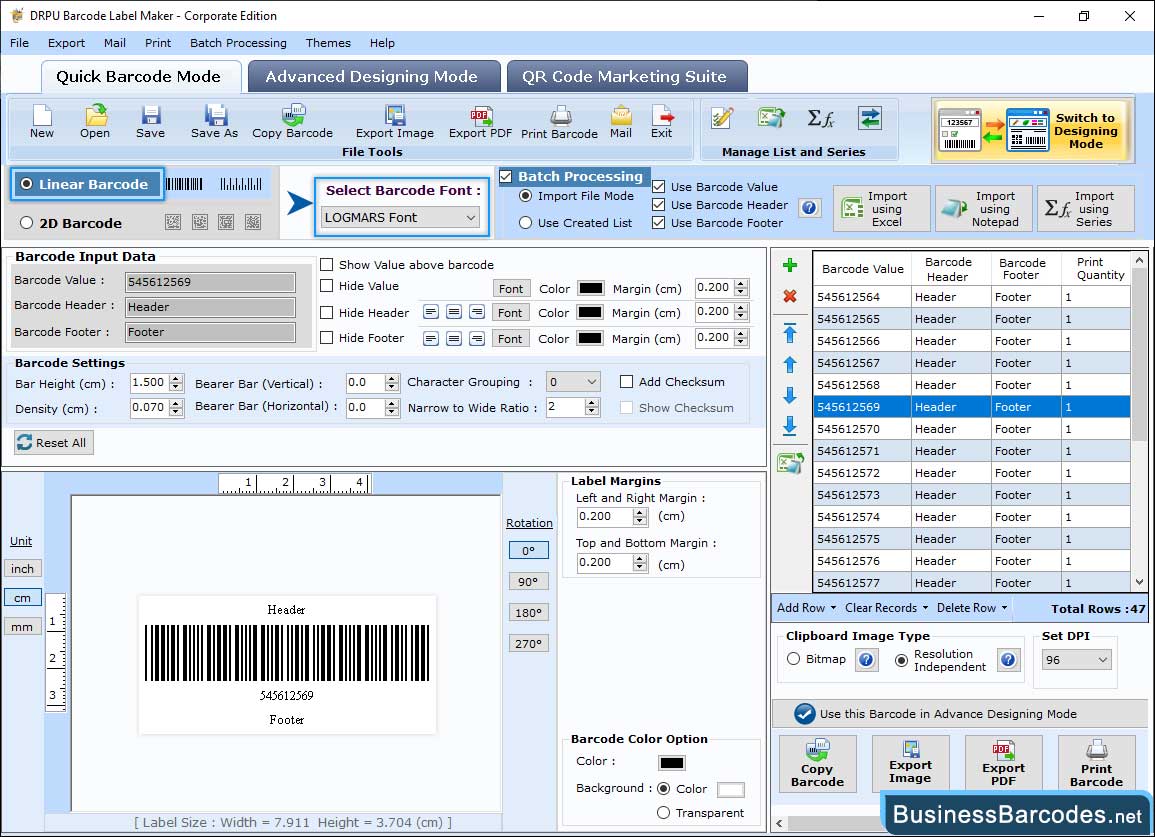Open help icon beside Bitmap option

(x=866, y=659)
